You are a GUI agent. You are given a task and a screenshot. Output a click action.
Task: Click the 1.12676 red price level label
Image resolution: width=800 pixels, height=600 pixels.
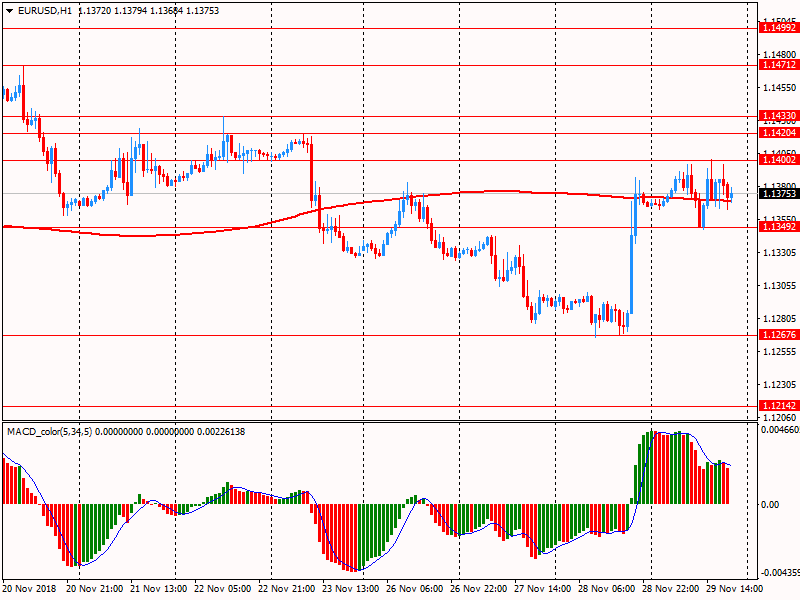click(779, 335)
